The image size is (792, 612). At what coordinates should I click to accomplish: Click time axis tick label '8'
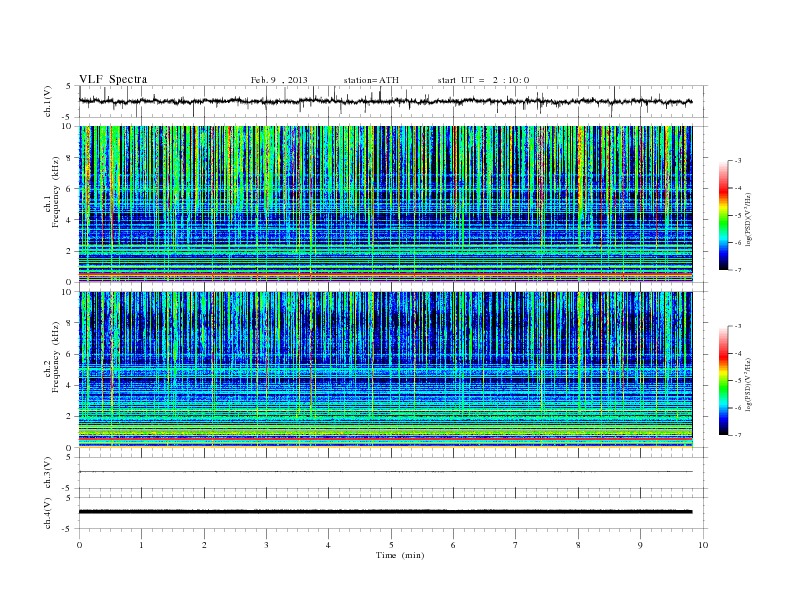(x=578, y=545)
